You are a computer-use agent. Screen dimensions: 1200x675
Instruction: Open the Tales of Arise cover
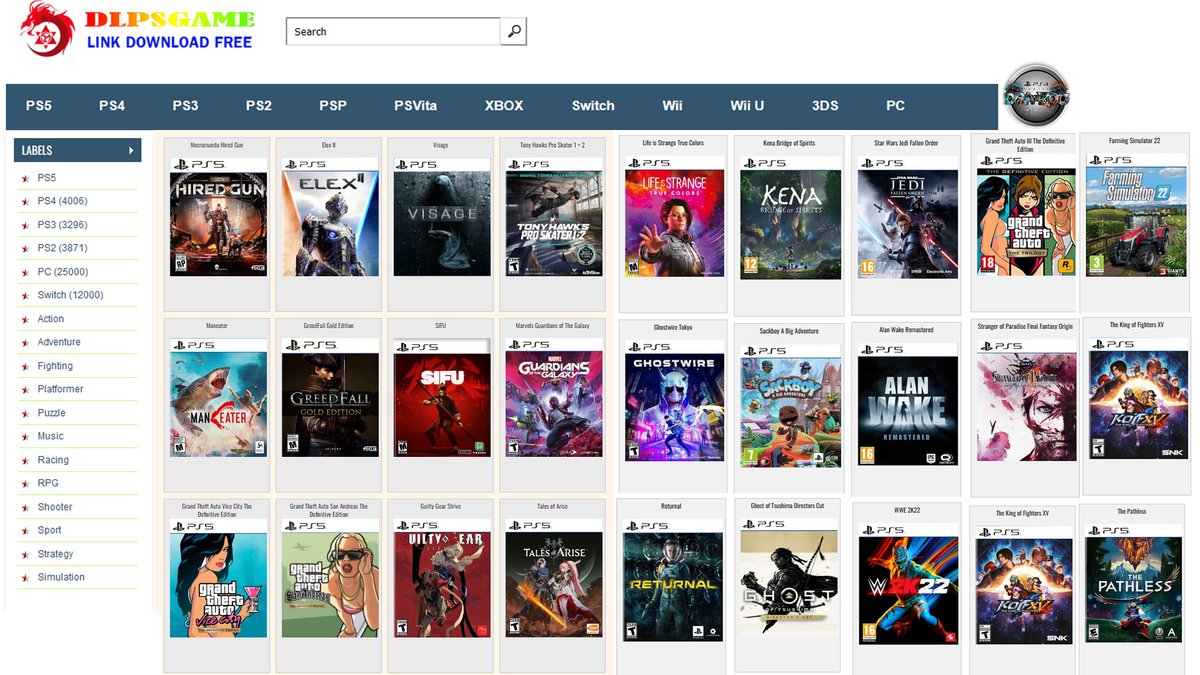[554, 579]
